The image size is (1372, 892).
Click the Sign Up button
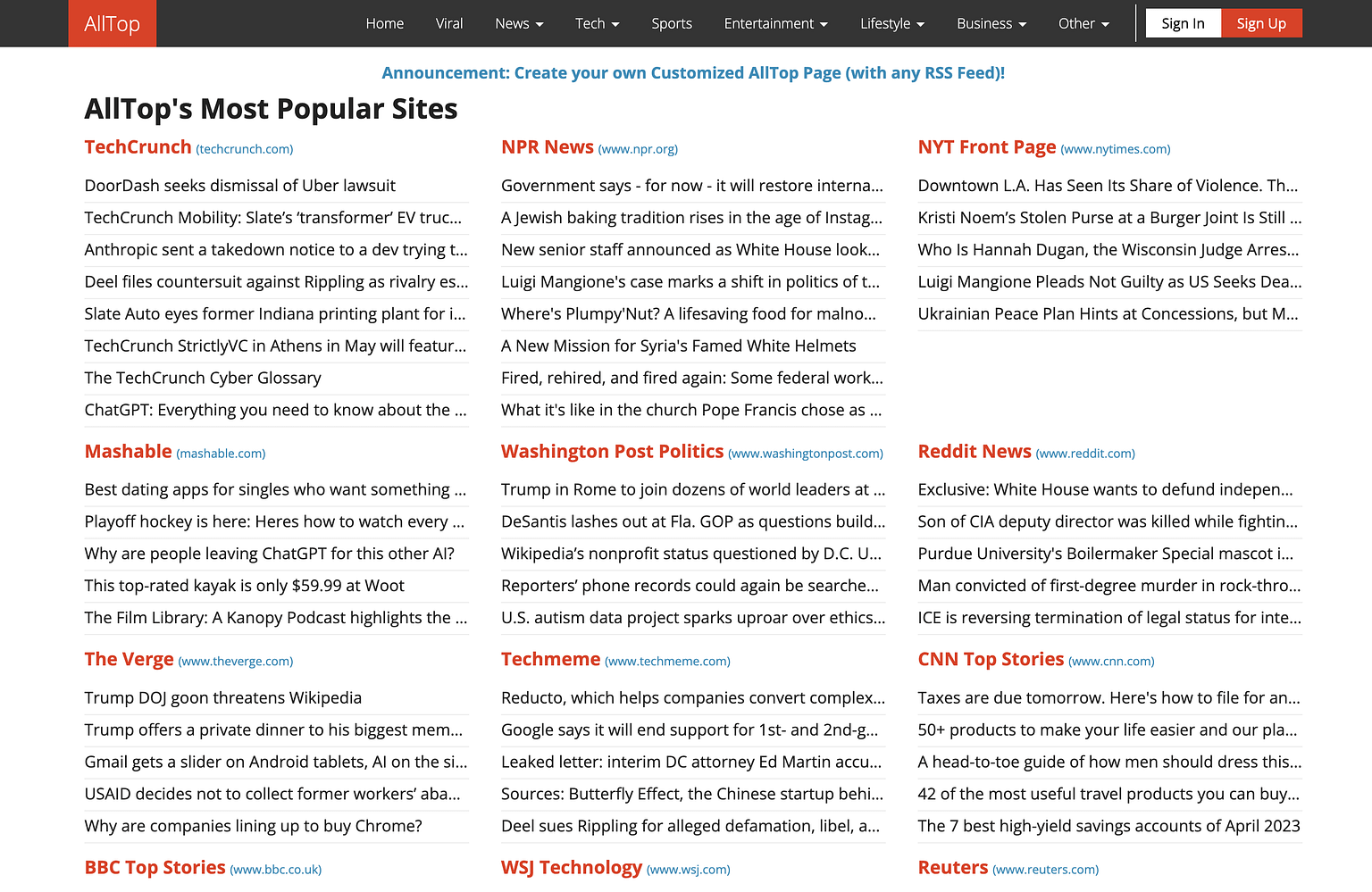(1261, 23)
